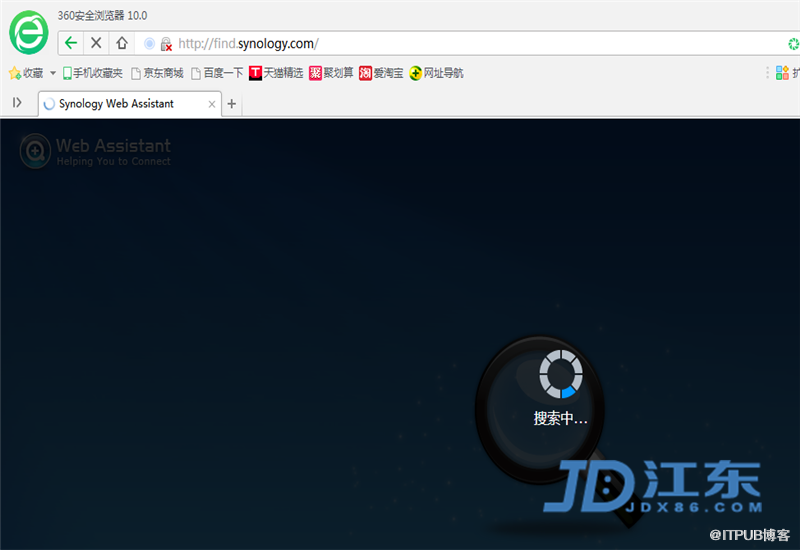The width and height of the screenshot is (800, 550).
Task: Click the searching progress spinner
Action: point(561,374)
